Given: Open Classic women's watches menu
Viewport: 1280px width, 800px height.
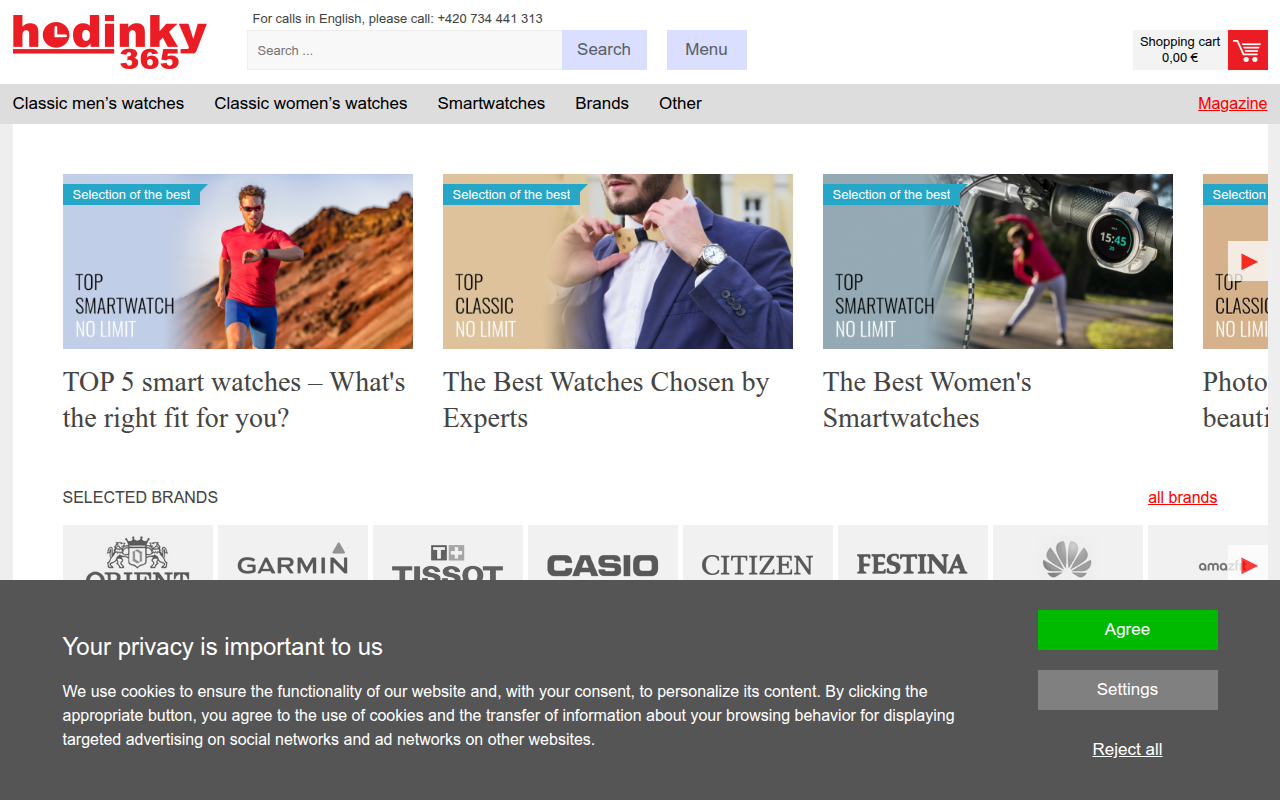Looking at the screenshot, I should click(x=311, y=103).
